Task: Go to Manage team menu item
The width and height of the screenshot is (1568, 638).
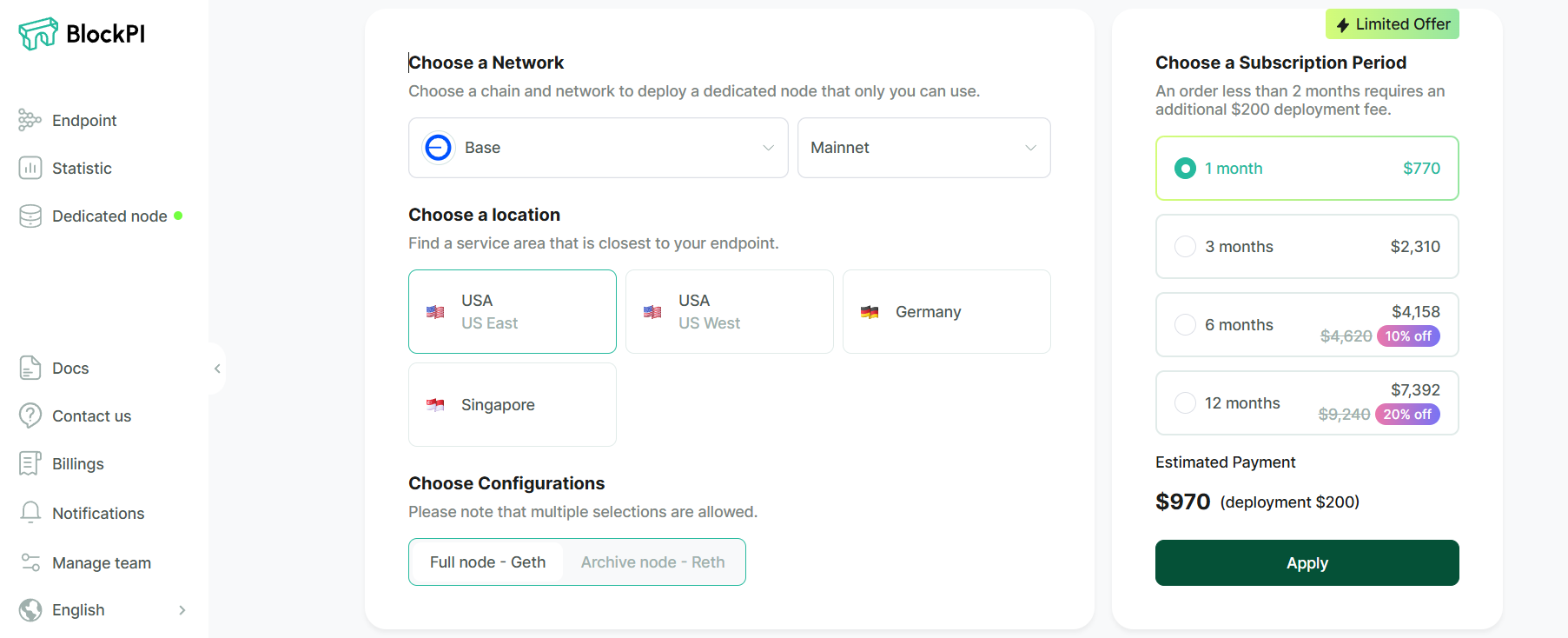Action: coord(101,563)
